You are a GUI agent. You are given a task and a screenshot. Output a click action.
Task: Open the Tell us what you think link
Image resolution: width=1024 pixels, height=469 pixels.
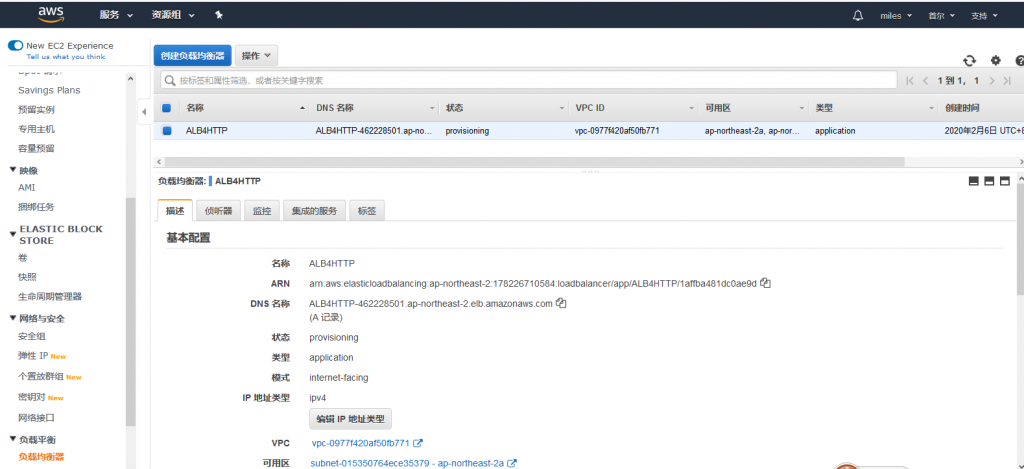click(65, 57)
